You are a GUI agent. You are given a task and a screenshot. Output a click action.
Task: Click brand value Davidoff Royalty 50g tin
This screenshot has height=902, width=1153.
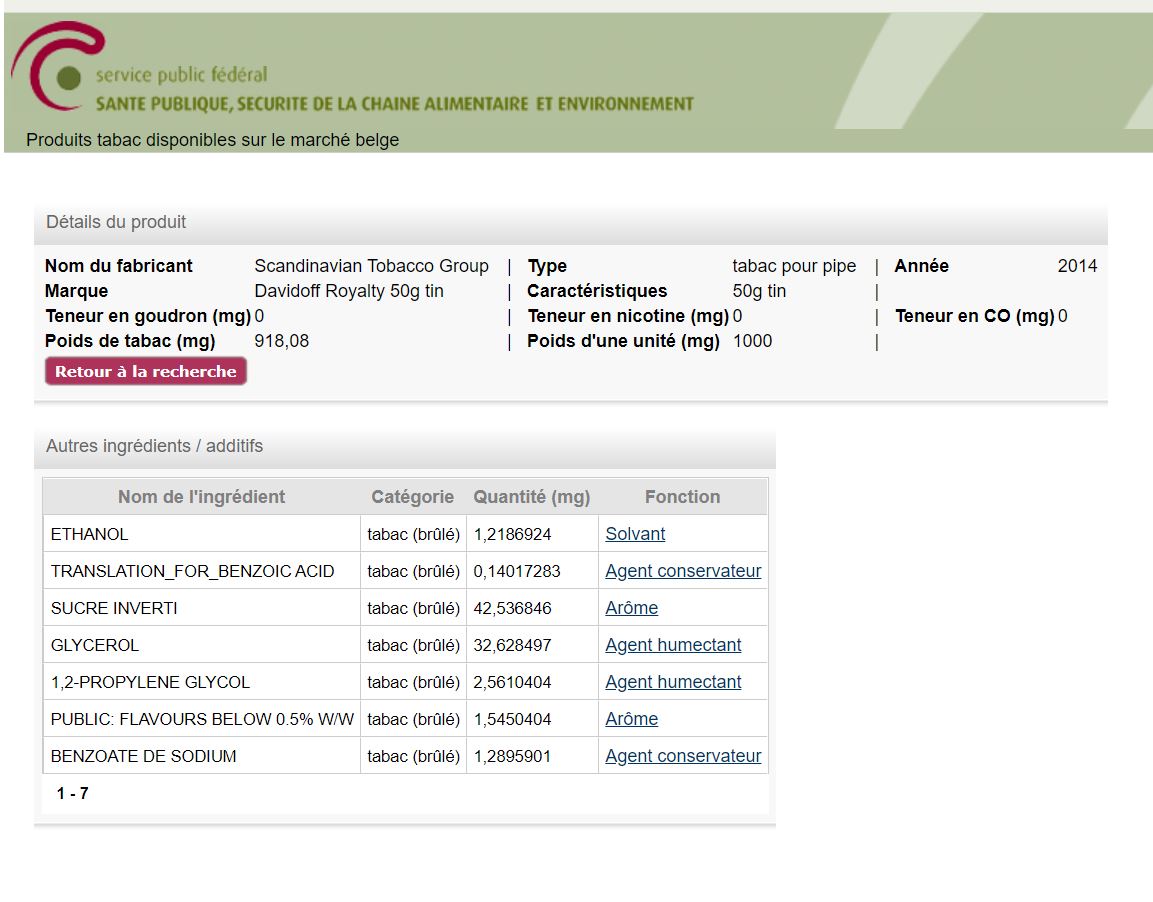click(x=349, y=291)
